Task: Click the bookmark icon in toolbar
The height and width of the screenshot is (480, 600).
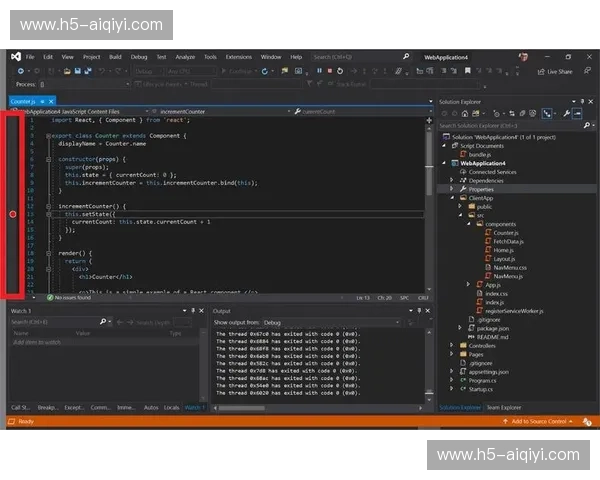Action: tap(468, 71)
